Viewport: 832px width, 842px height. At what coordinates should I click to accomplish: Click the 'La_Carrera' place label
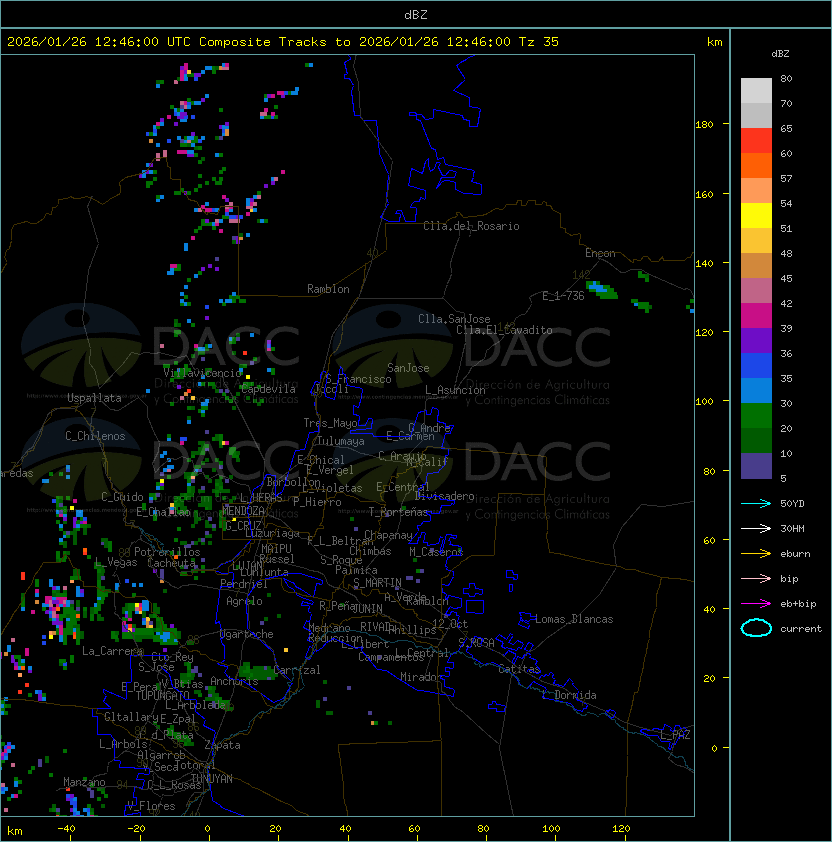(113, 651)
